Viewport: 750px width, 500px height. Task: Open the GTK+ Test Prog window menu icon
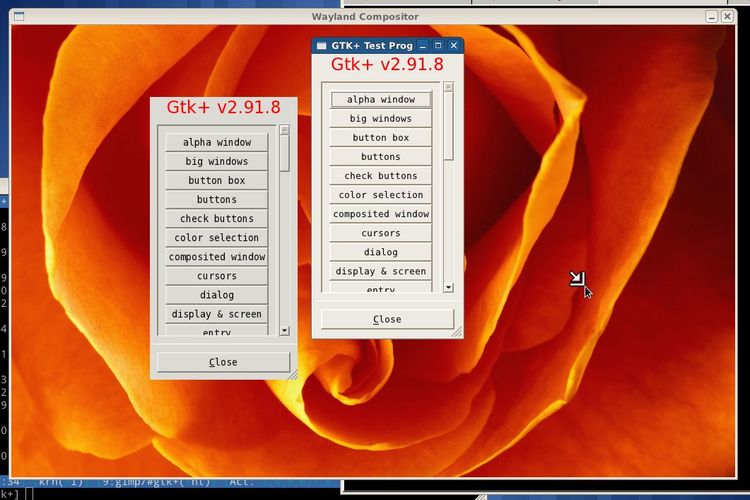(321, 46)
